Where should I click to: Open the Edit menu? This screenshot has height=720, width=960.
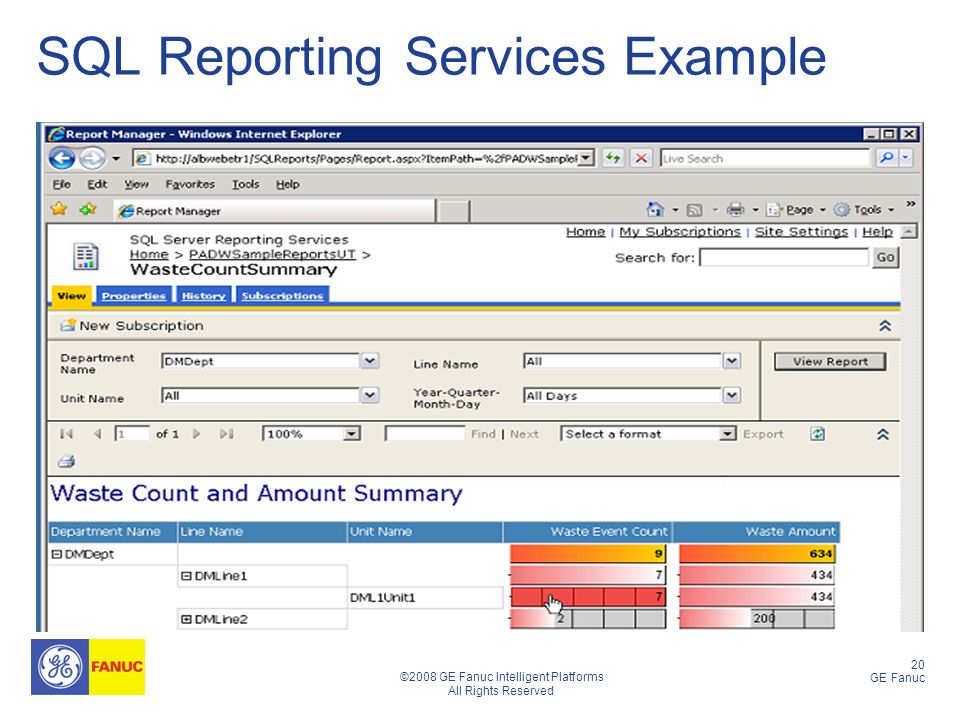tap(97, 184)
